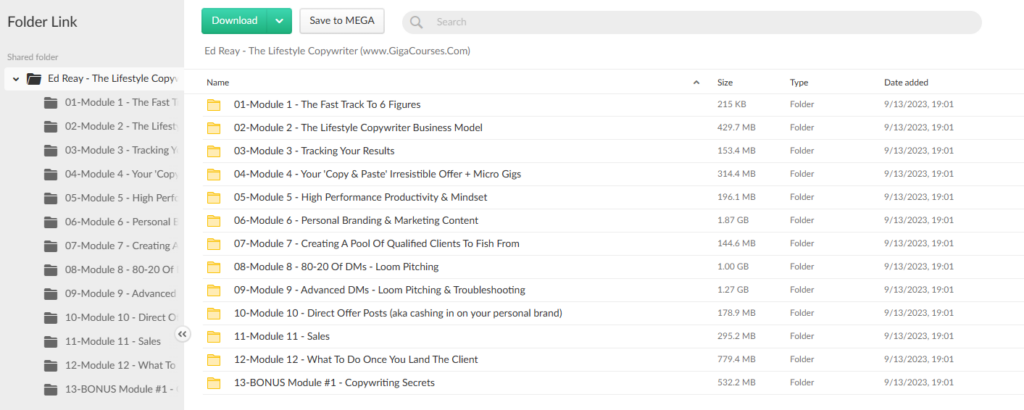This screenshot has height=410, width=1024.
Task: Collapse the Ed Reay root folder tree
Action: pyautogui.click(x=15, y=78)
